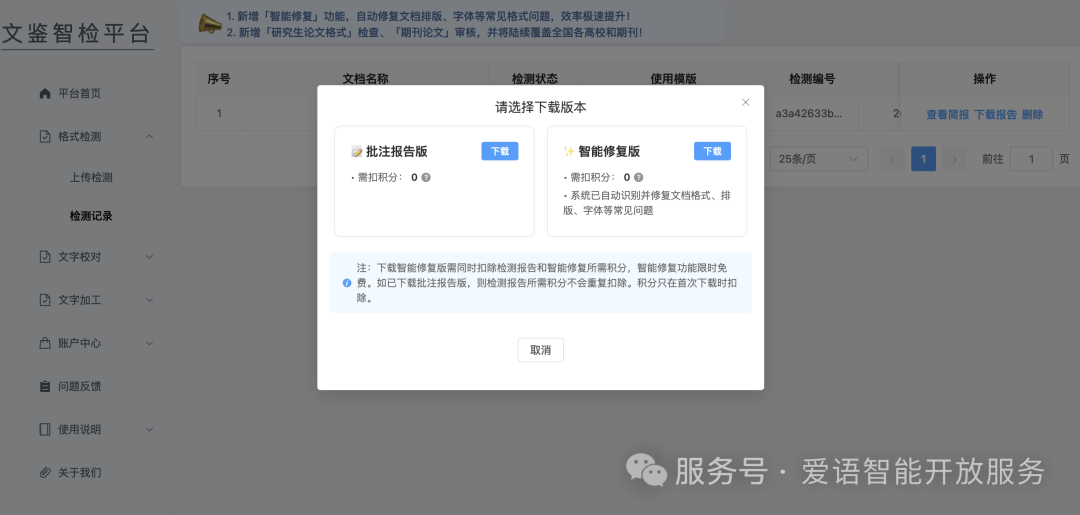Click help icon next to 批注报告版 points
This screenshot has width=1080, height=515.
click(x=426, y=177)
